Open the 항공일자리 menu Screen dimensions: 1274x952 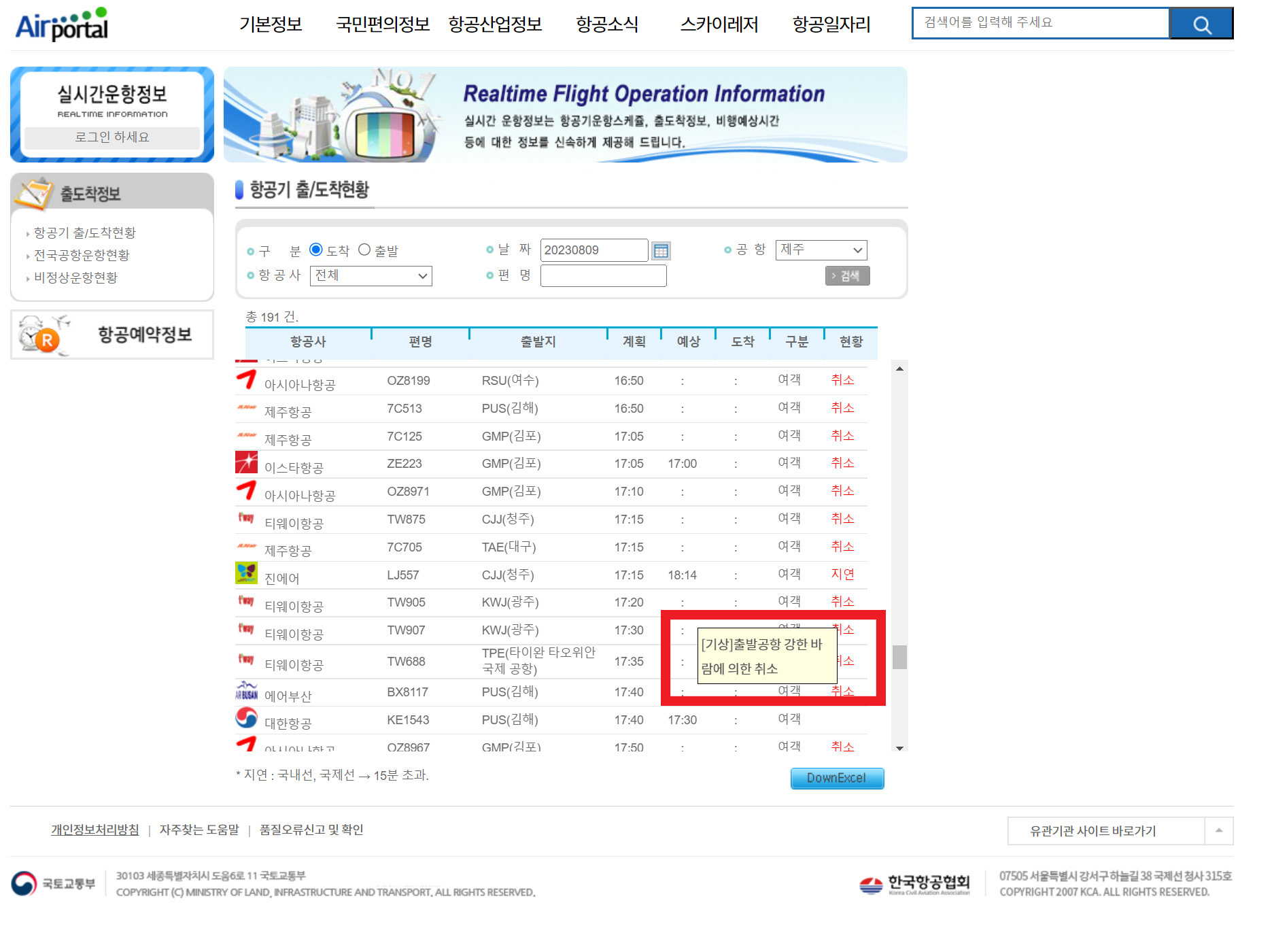point(831,24)
